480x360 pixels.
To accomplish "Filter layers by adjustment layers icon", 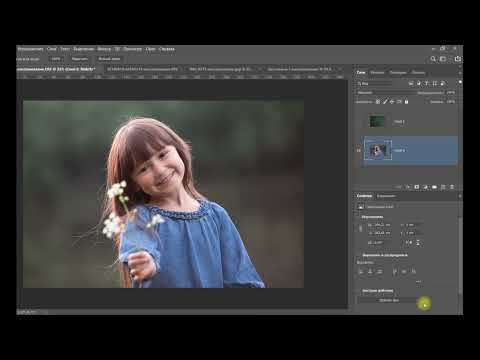I will 419,83.
